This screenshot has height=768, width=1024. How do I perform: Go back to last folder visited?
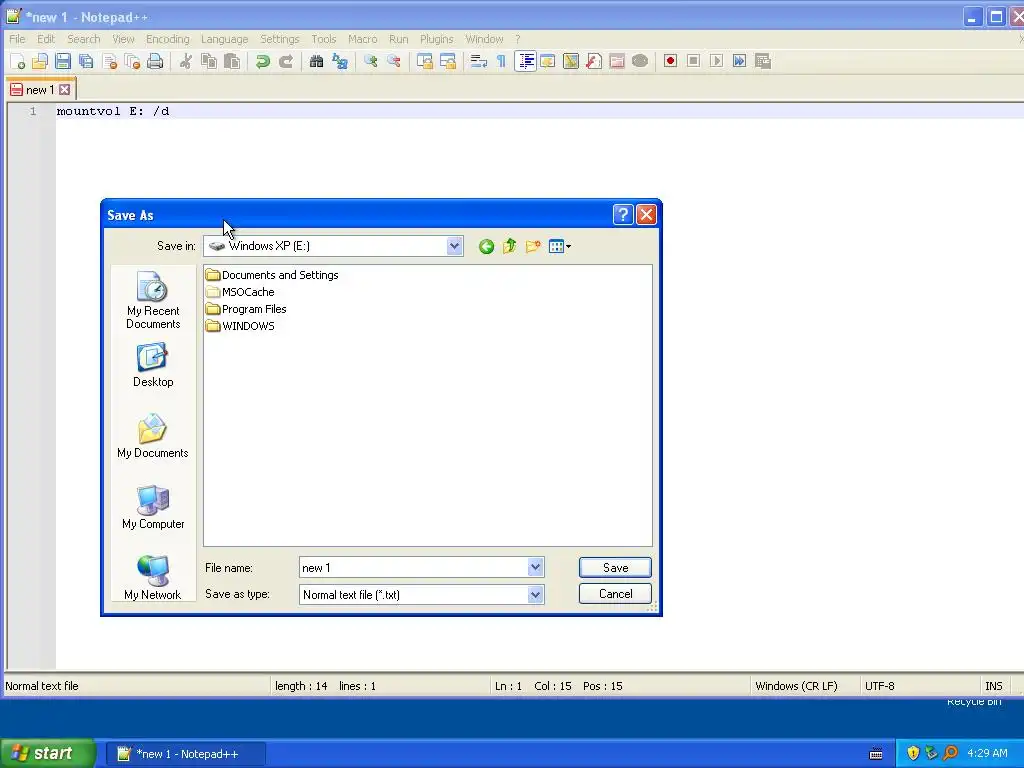tap(486, 246)
